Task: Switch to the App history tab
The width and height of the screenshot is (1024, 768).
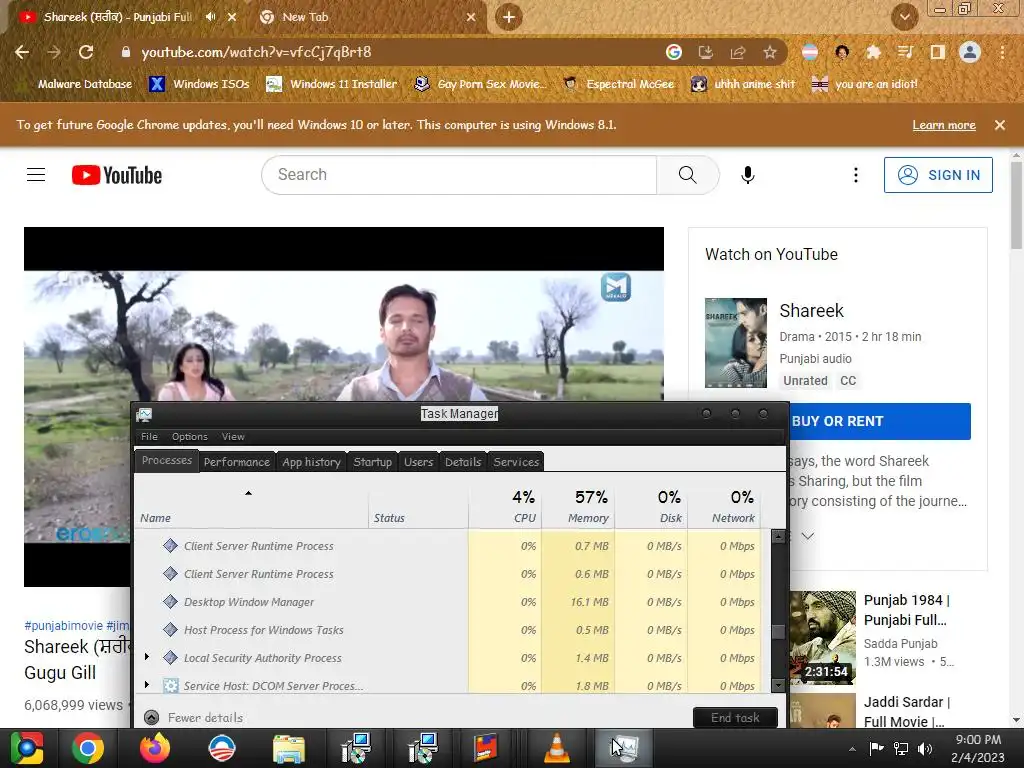Action: coord(312,462)
